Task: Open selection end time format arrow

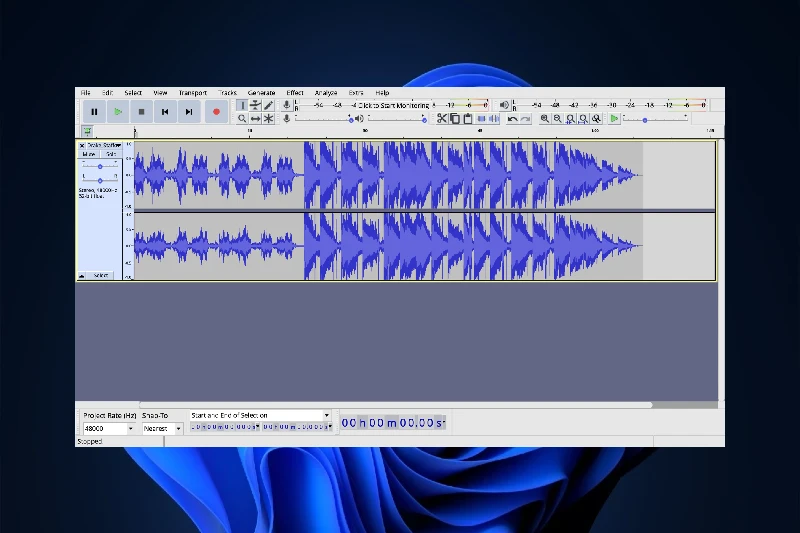Action: click(330, 427)
